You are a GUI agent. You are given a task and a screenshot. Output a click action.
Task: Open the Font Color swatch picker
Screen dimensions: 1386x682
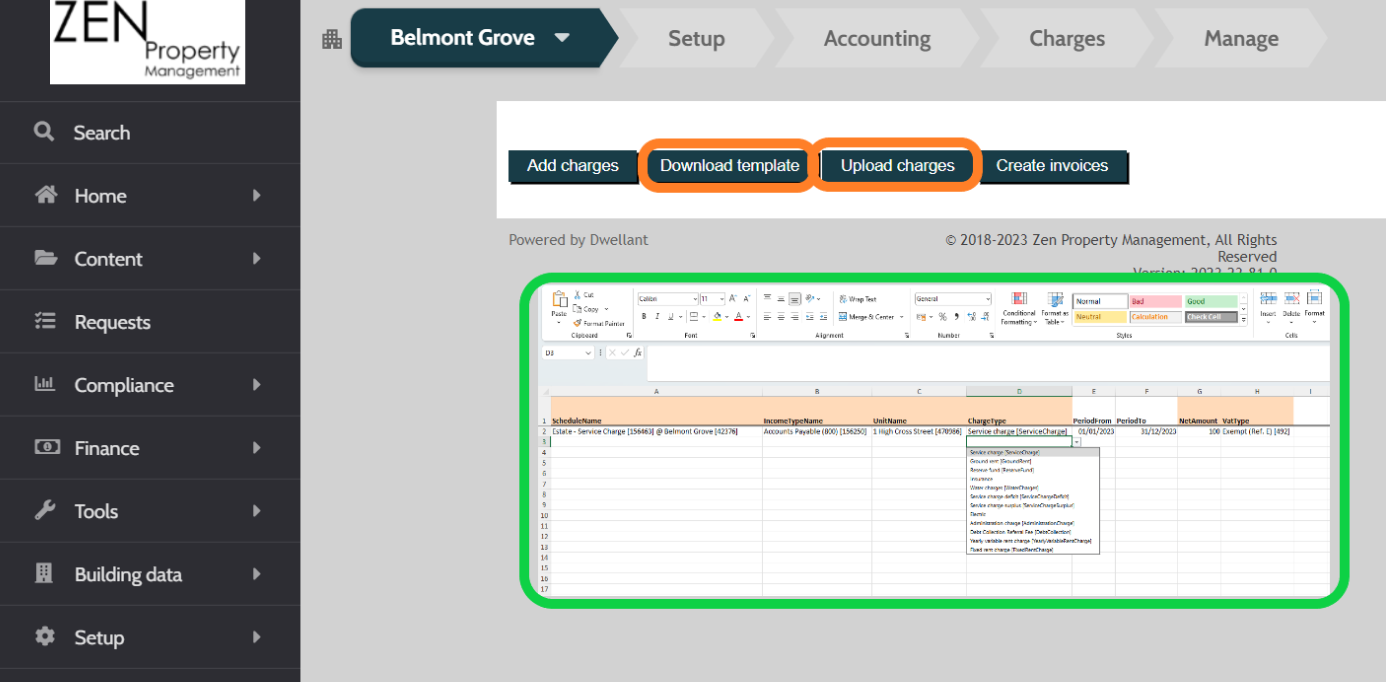738,316
